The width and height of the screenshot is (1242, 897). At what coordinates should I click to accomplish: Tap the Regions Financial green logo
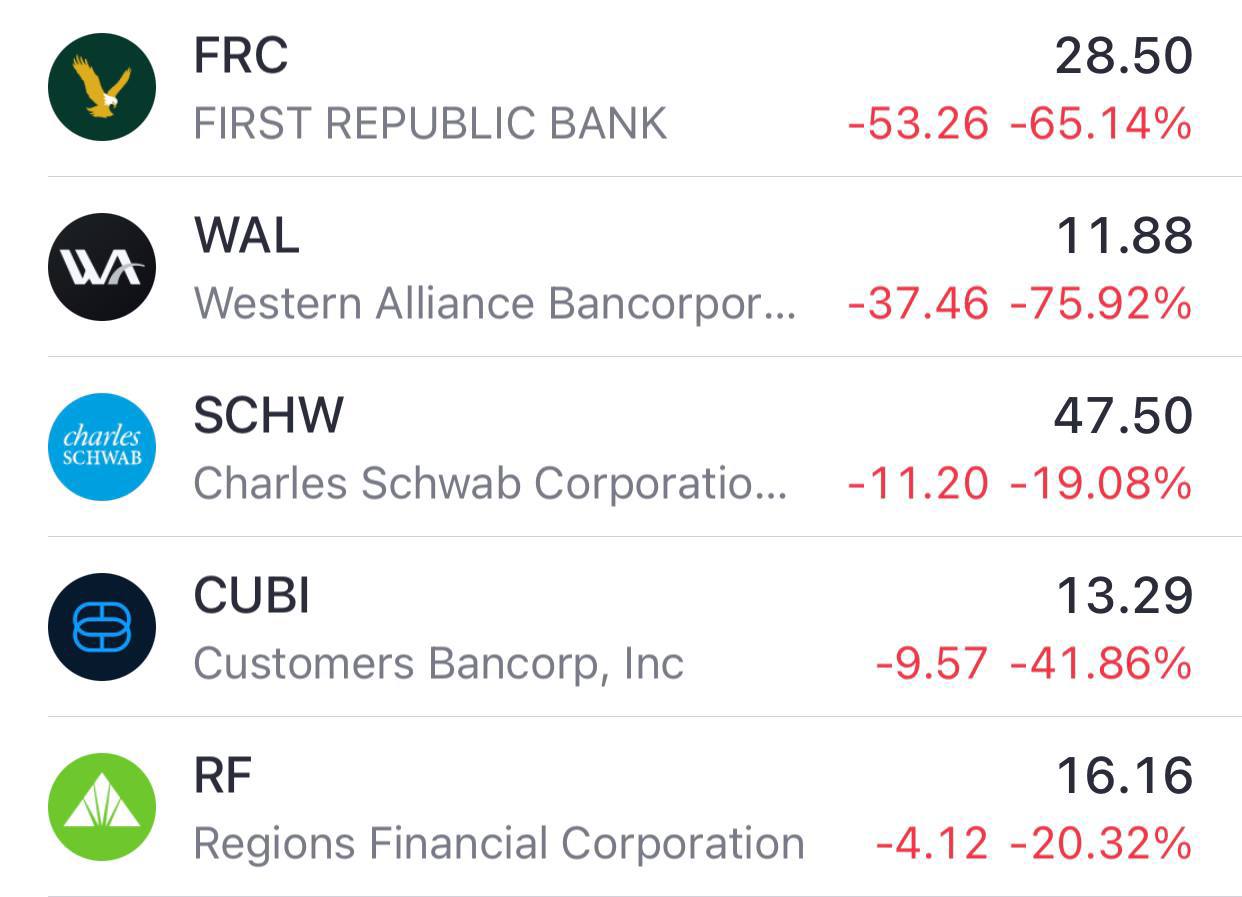102,807
